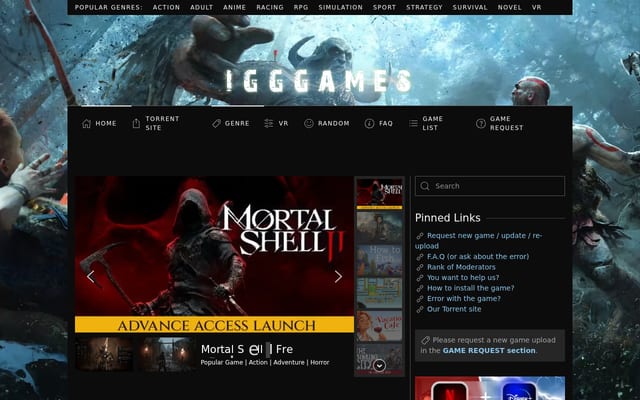Viewport: 640px width, 400px height.
Task: Select the wine cafe game thumbnail
Action: click(379, 326)
